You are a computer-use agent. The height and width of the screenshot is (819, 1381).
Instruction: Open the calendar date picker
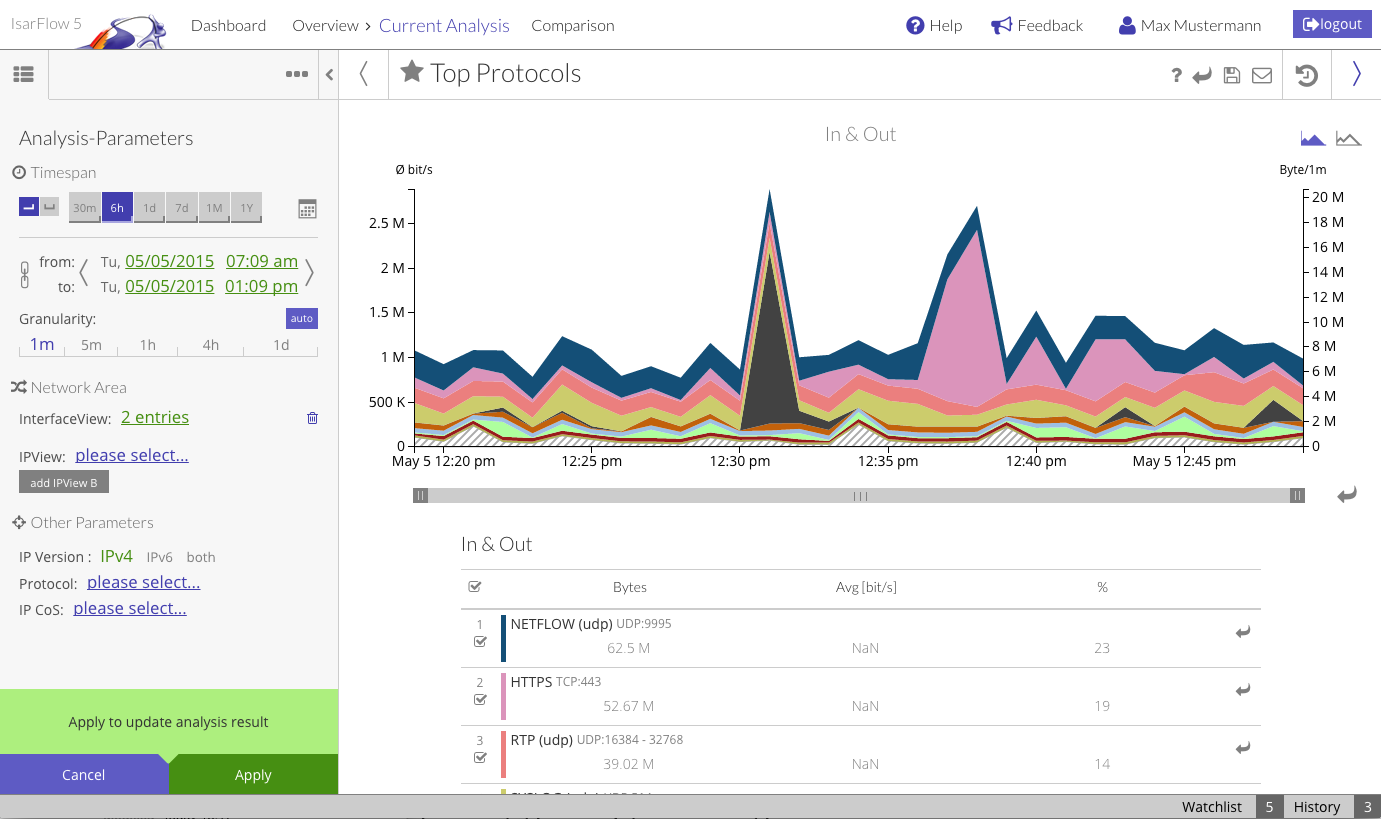307,208
